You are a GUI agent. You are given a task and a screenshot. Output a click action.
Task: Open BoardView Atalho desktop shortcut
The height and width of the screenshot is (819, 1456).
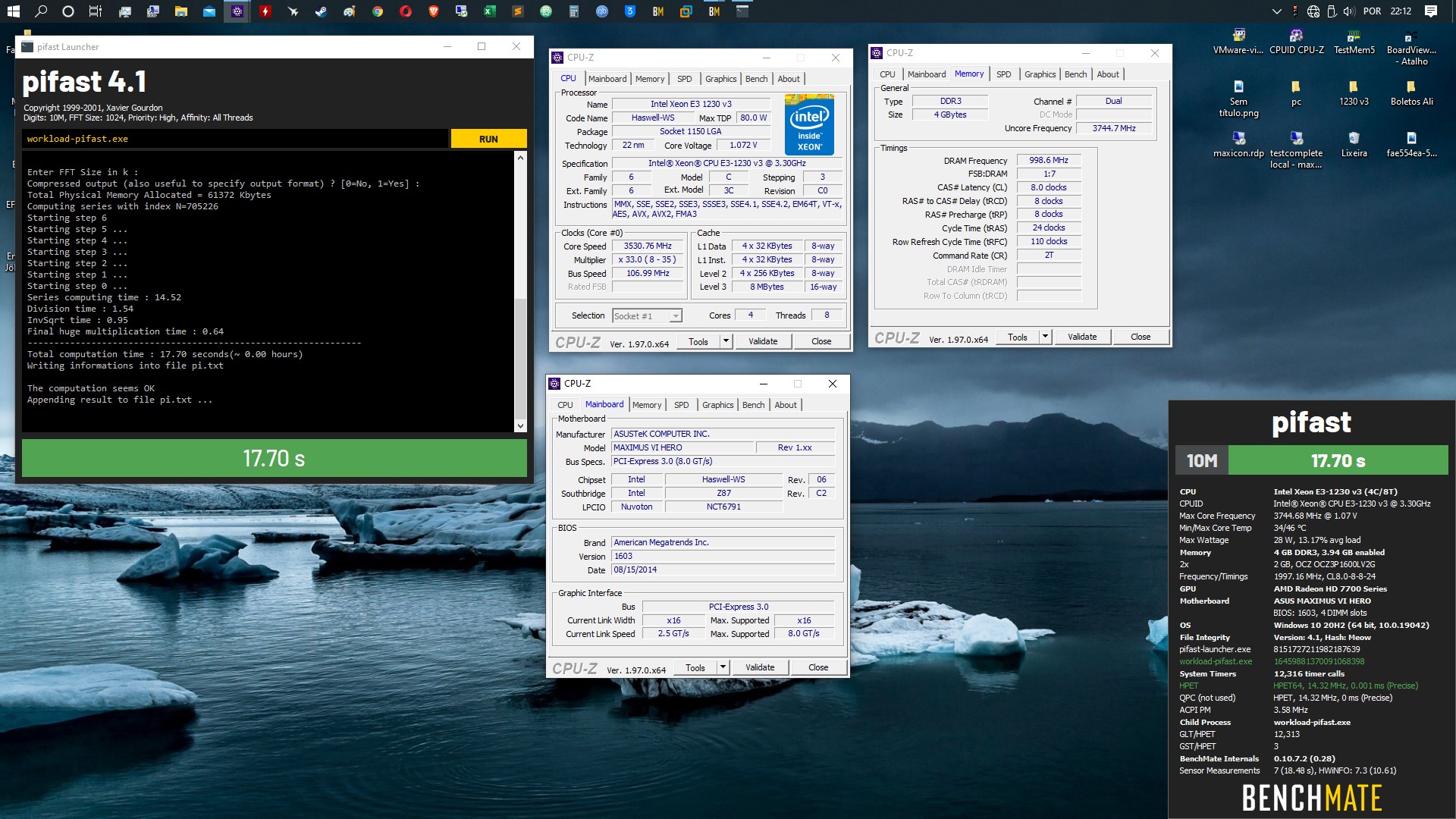point(1411,48)
